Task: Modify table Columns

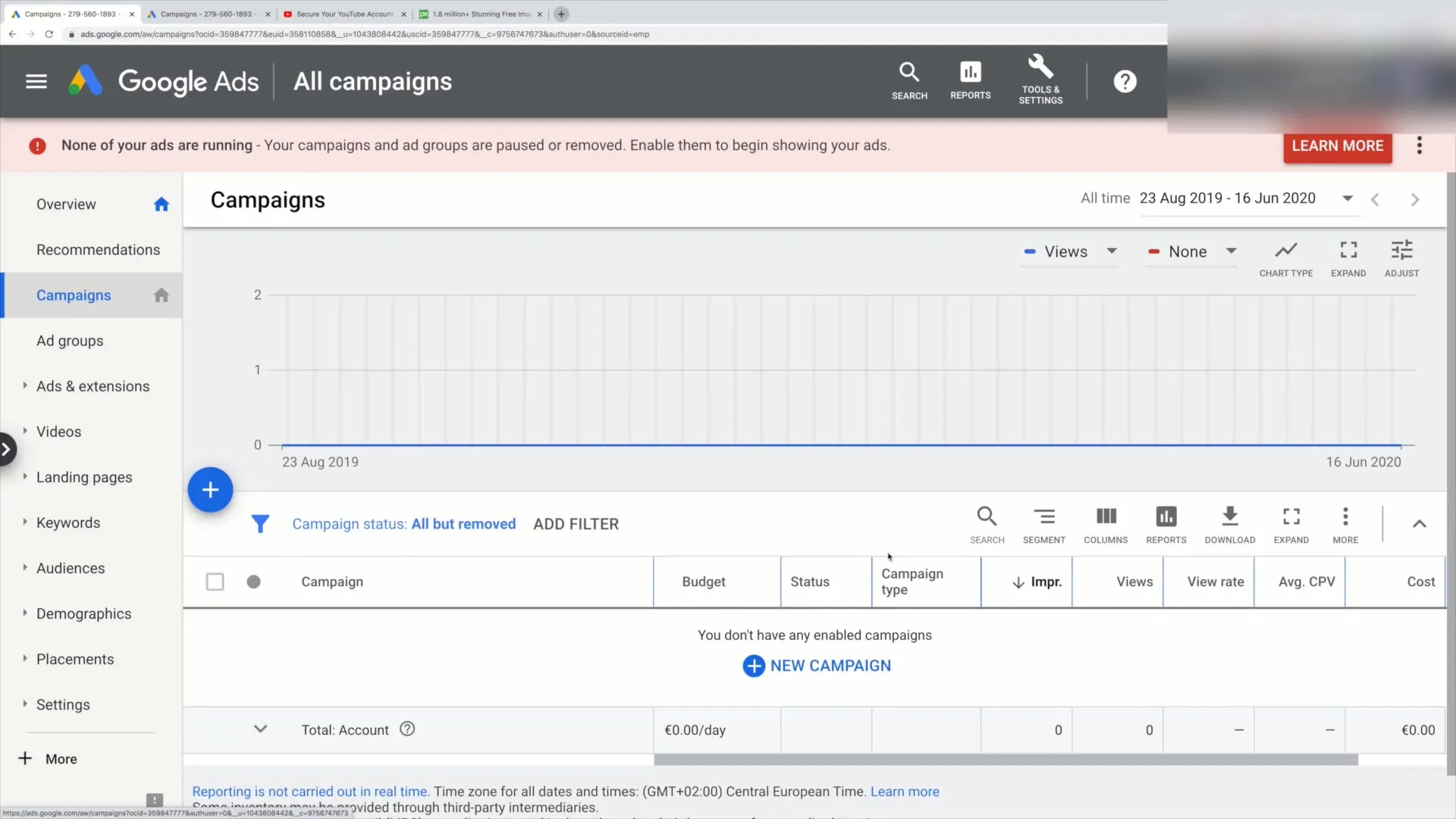Action: pyautogui.click(x=1106, y=525)
